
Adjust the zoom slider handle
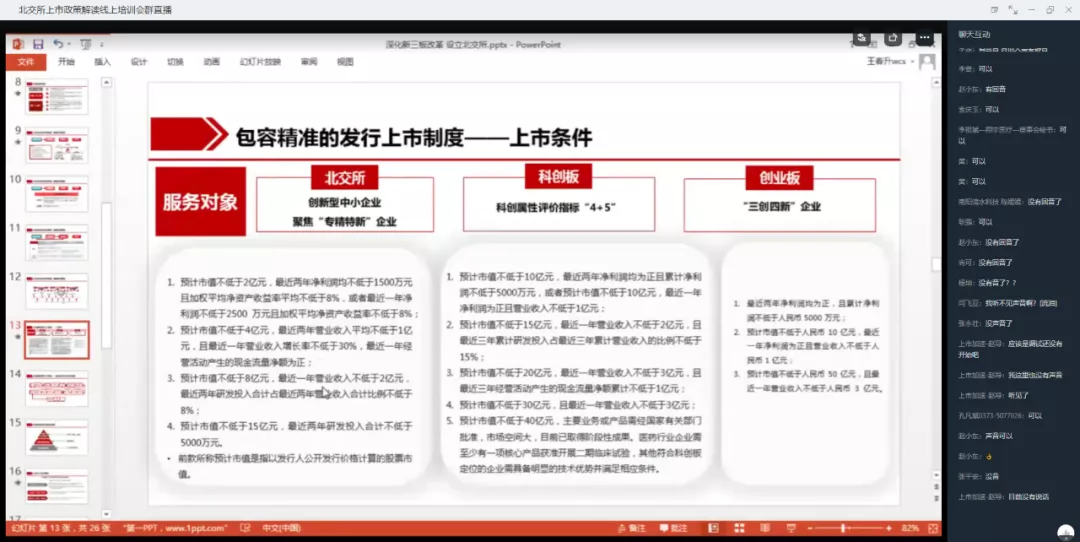(842, 528)
